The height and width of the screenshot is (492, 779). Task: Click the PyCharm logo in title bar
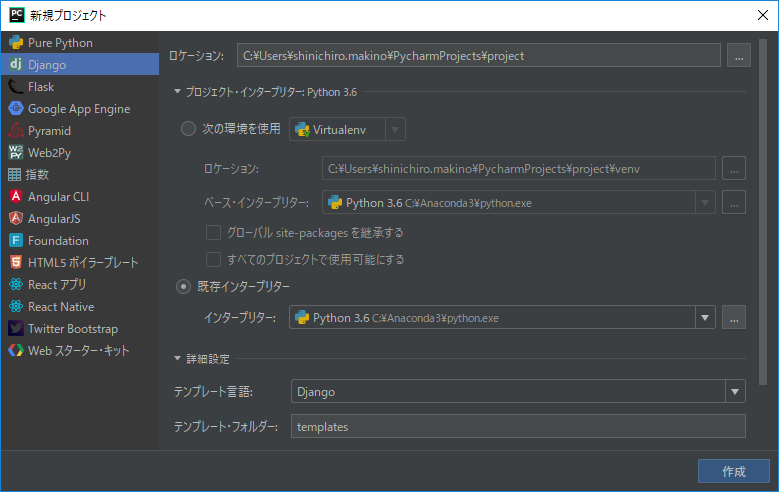click(17, 15)
